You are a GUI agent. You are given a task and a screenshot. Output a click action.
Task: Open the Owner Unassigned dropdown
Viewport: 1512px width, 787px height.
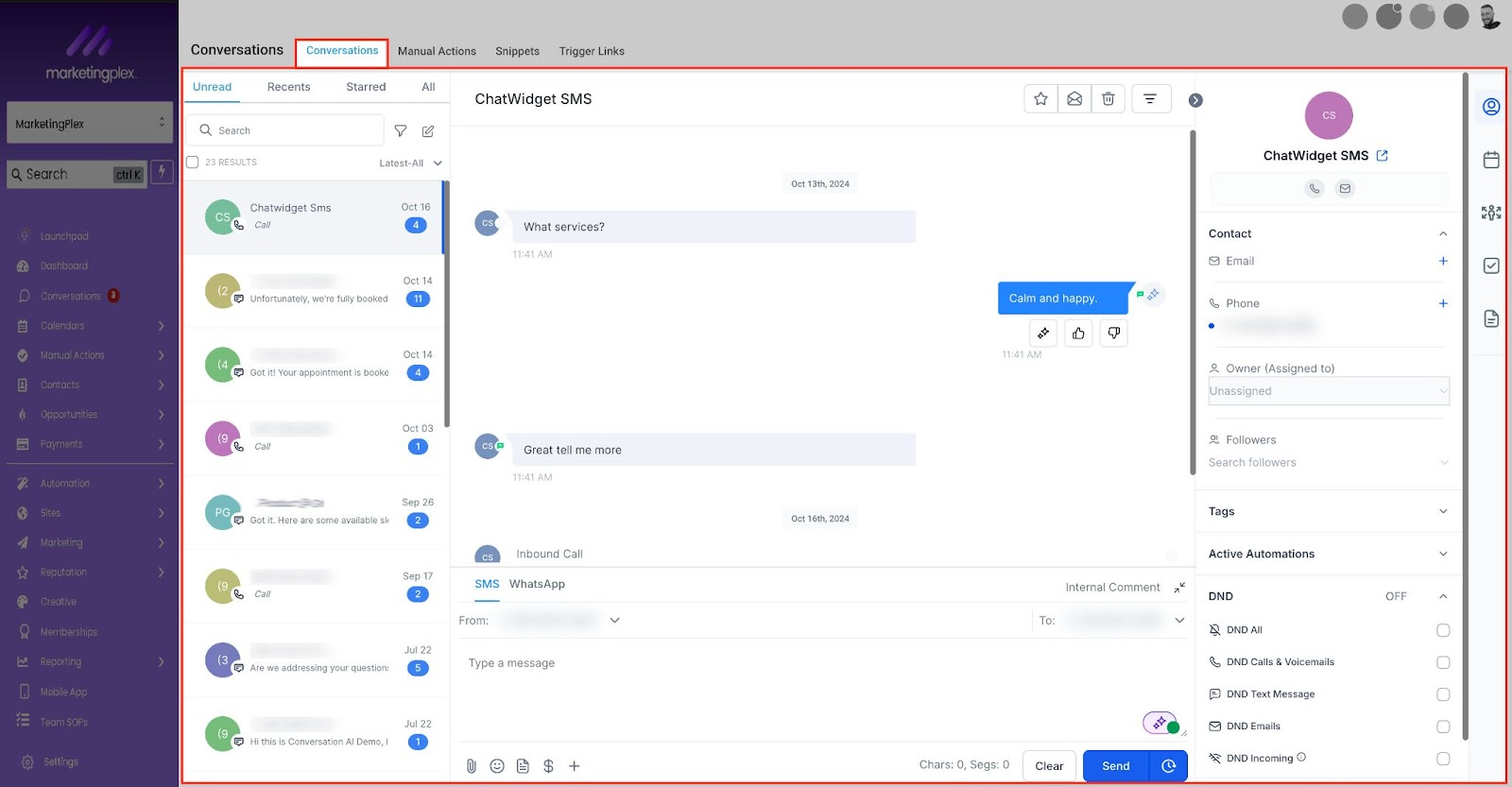click(x=1329, y=391)
